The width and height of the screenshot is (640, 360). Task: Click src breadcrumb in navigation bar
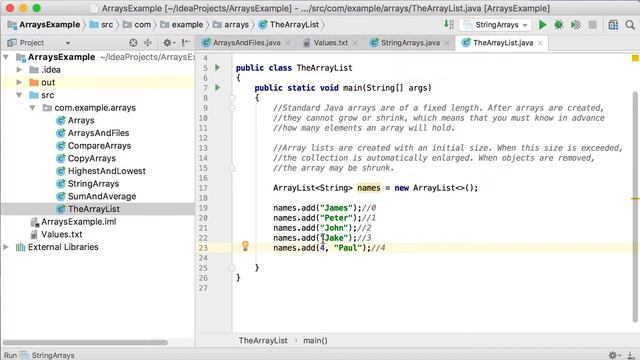coord(101,25)
